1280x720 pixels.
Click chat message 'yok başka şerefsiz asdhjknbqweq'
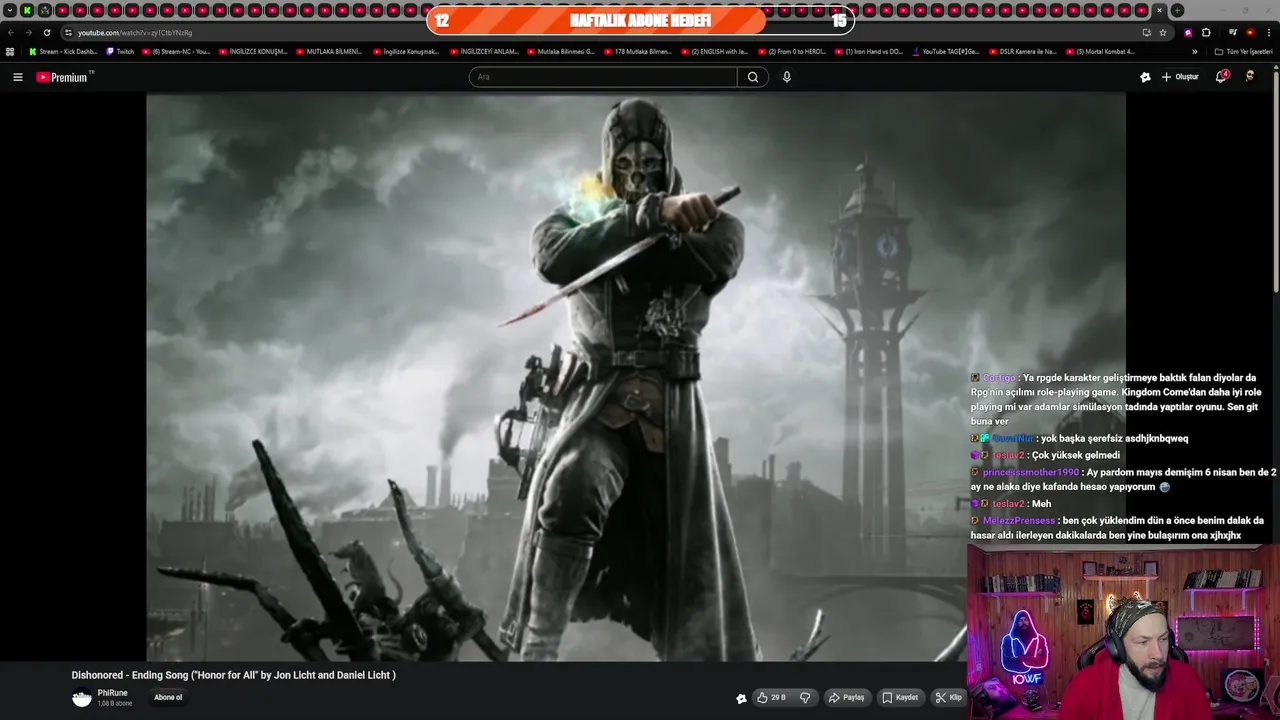(1115, 438)
